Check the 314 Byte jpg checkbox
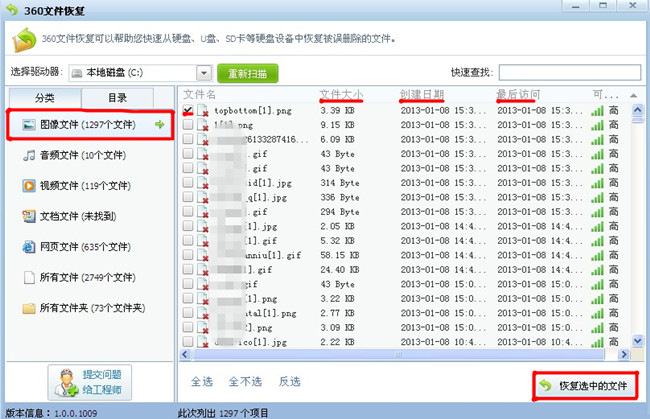 (188, 182)
